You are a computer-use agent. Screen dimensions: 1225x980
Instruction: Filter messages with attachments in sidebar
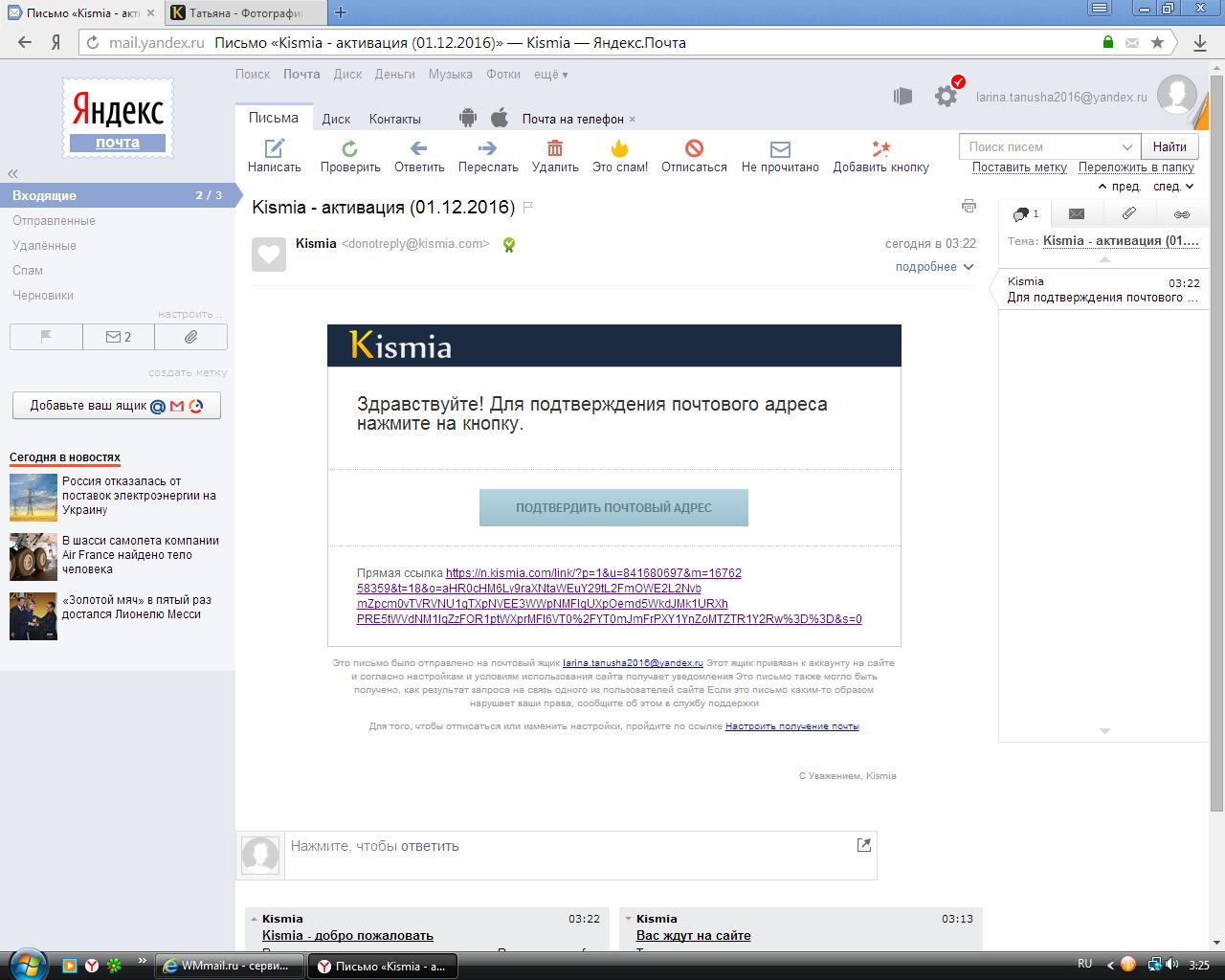191,337
